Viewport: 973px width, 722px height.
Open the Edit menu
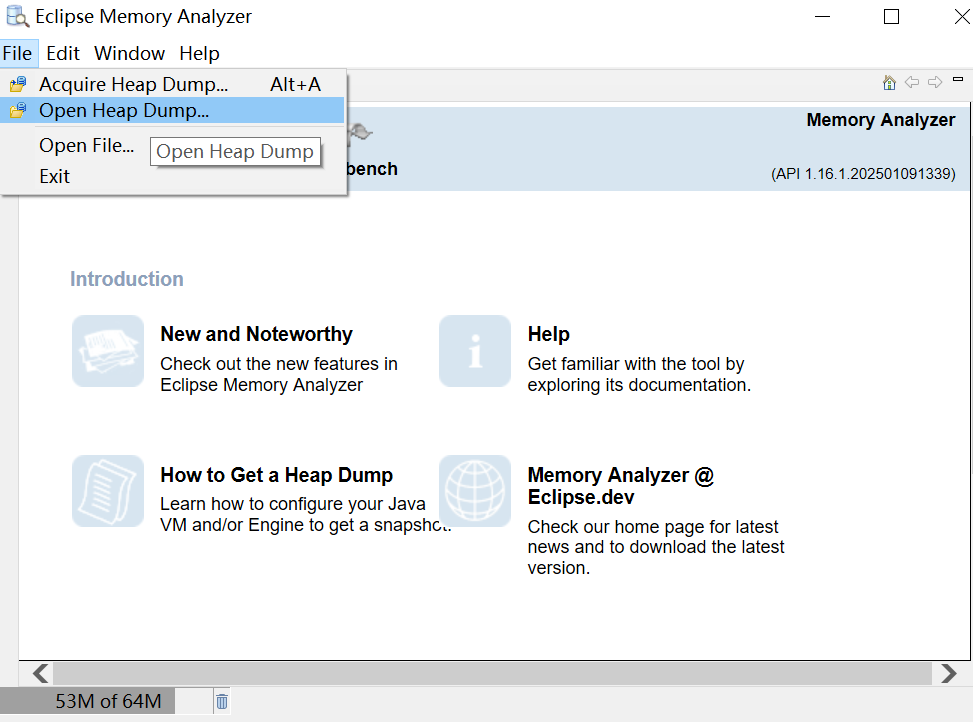click(63, 53)
